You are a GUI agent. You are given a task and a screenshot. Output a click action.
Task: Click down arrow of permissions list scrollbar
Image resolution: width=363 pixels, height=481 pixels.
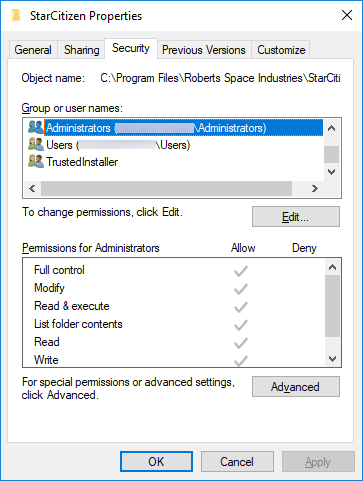[332, 359]
